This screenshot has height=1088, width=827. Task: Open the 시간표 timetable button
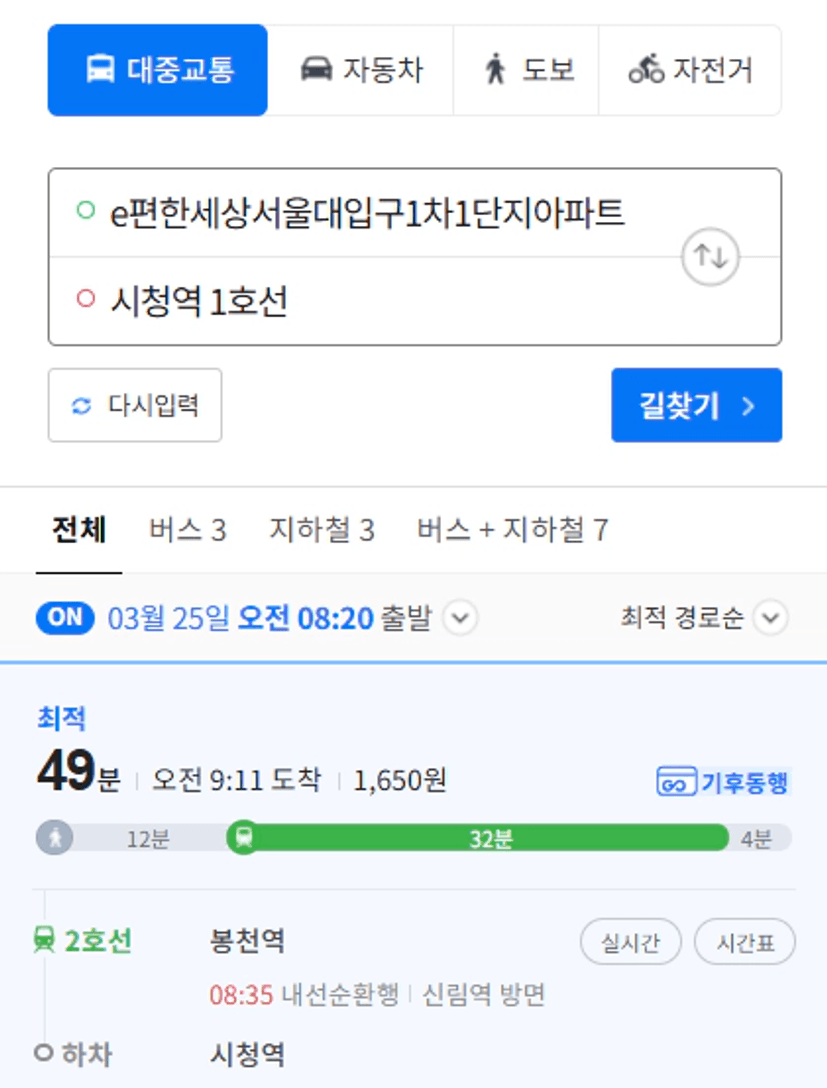(x=745, y=942)
